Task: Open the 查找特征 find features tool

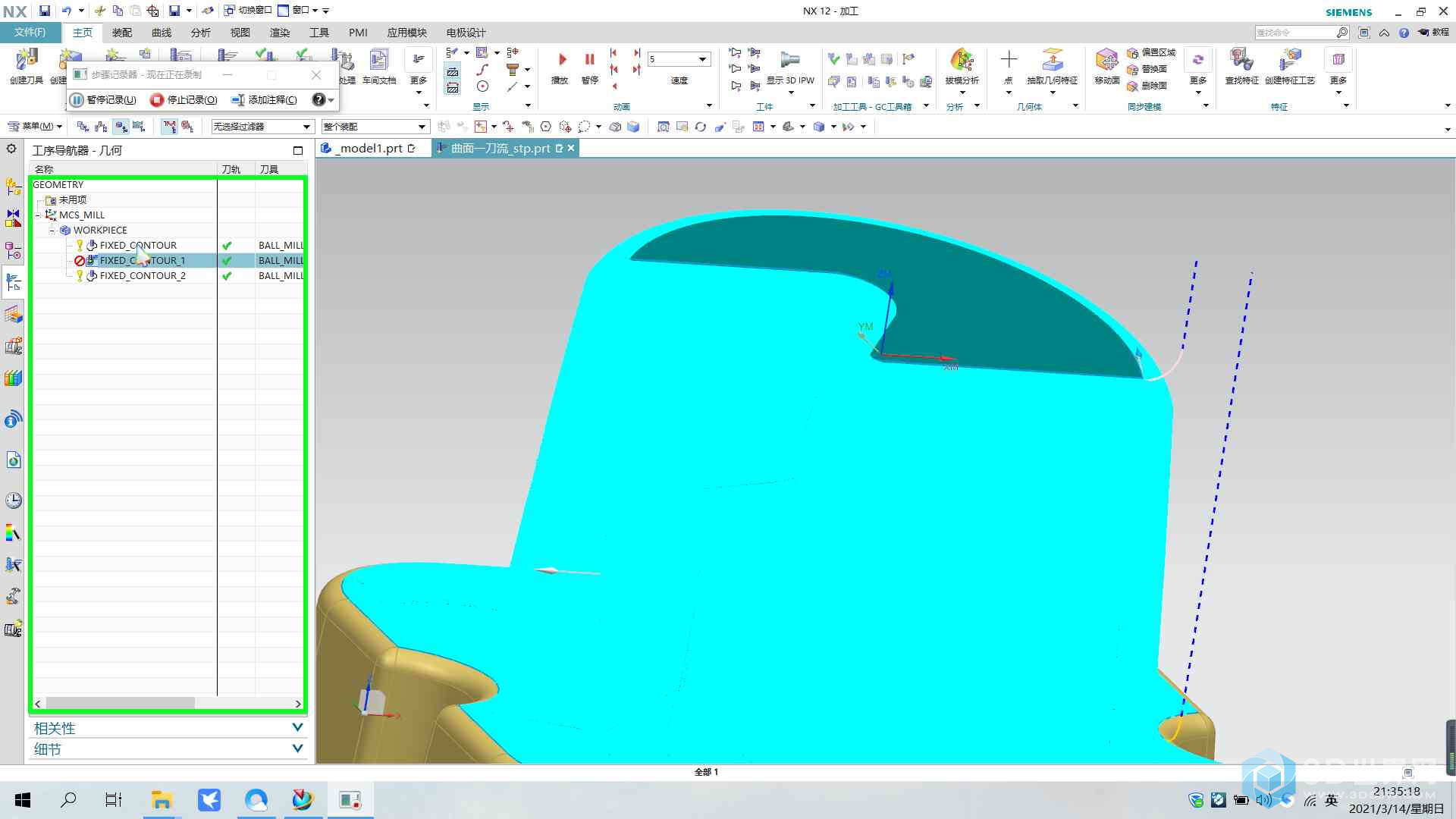Action: click(1241, 65)
